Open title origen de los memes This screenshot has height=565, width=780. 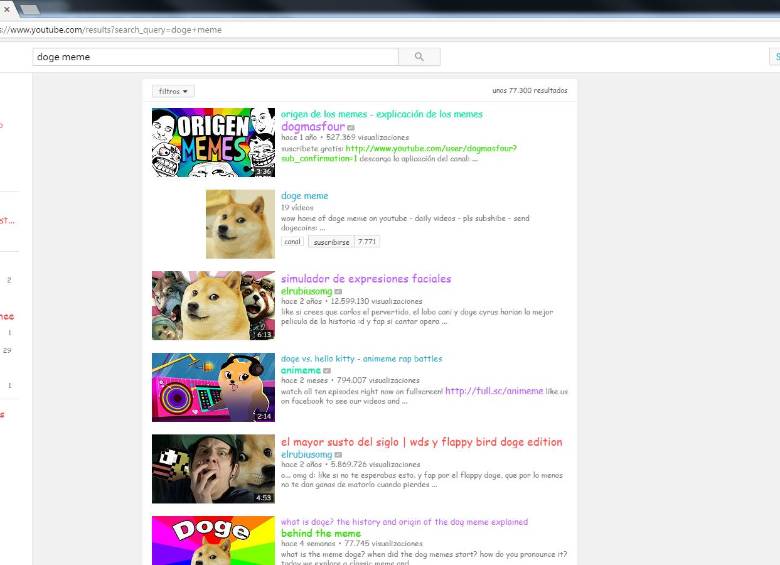coord(382,114)
